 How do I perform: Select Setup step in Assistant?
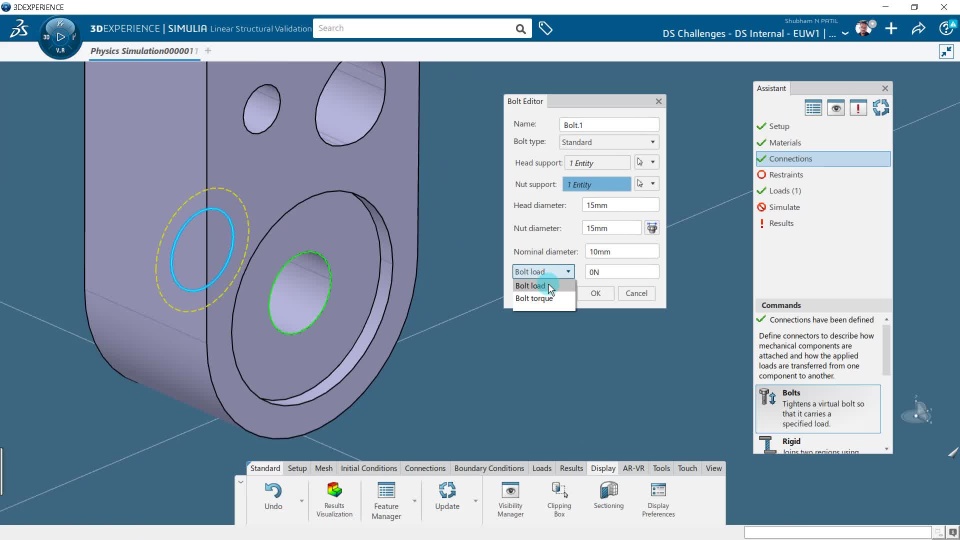click(823, 126)
